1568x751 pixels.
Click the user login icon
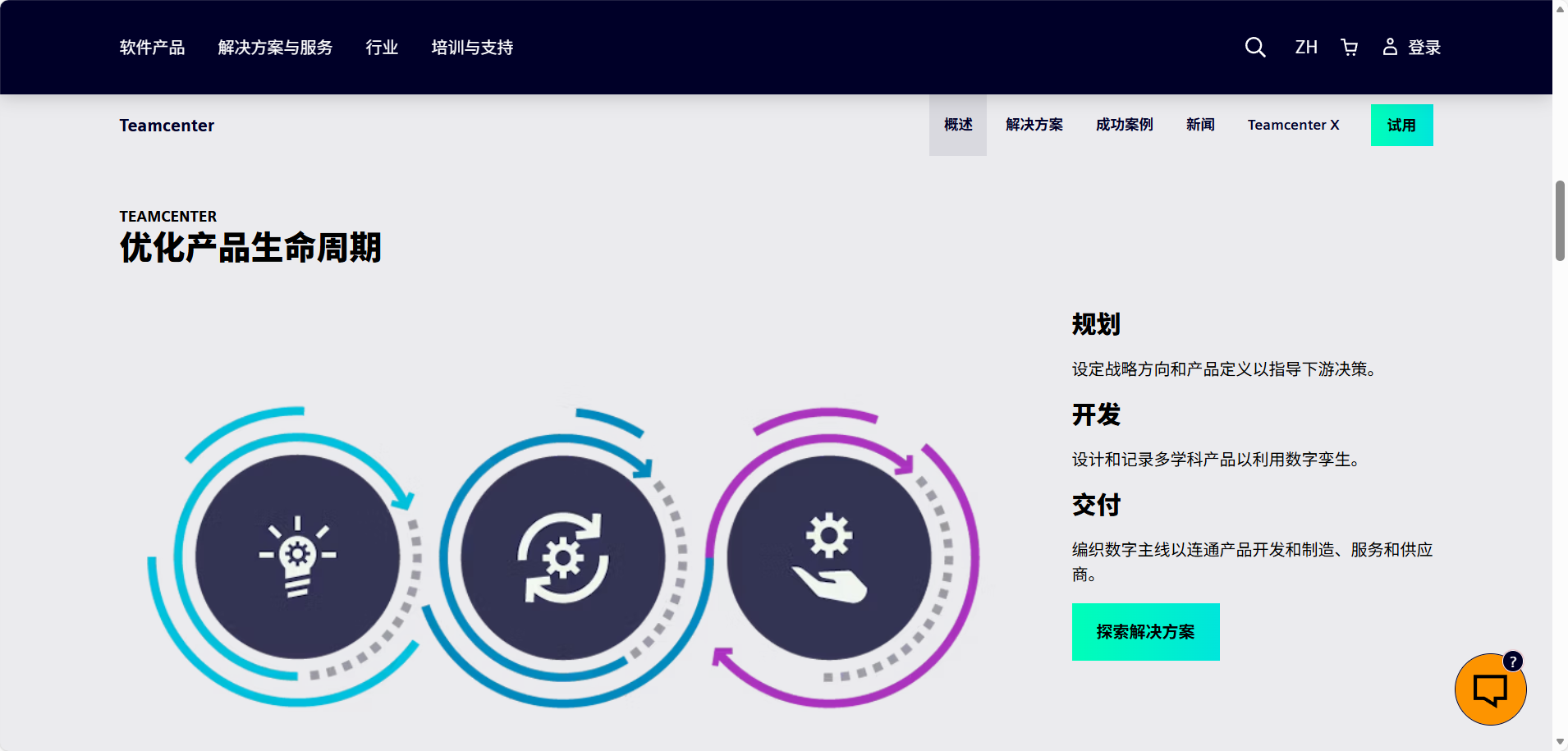1390,47
